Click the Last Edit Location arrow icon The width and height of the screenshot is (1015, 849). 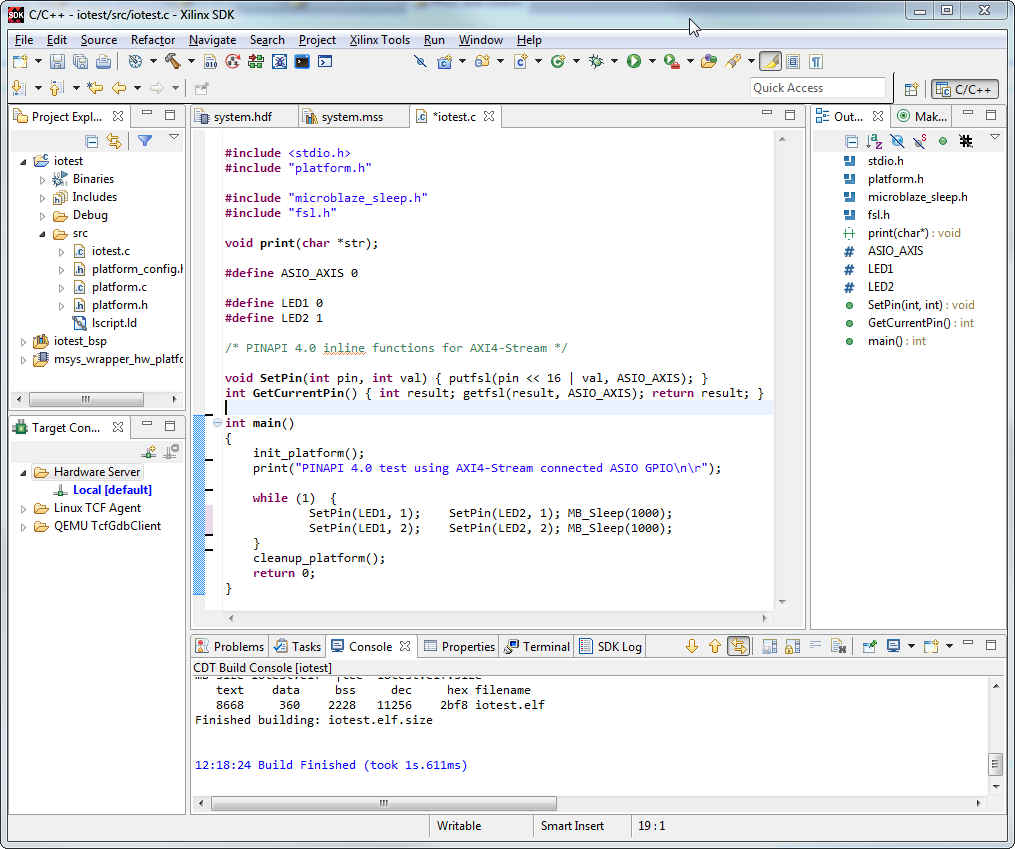click(95, 87)
